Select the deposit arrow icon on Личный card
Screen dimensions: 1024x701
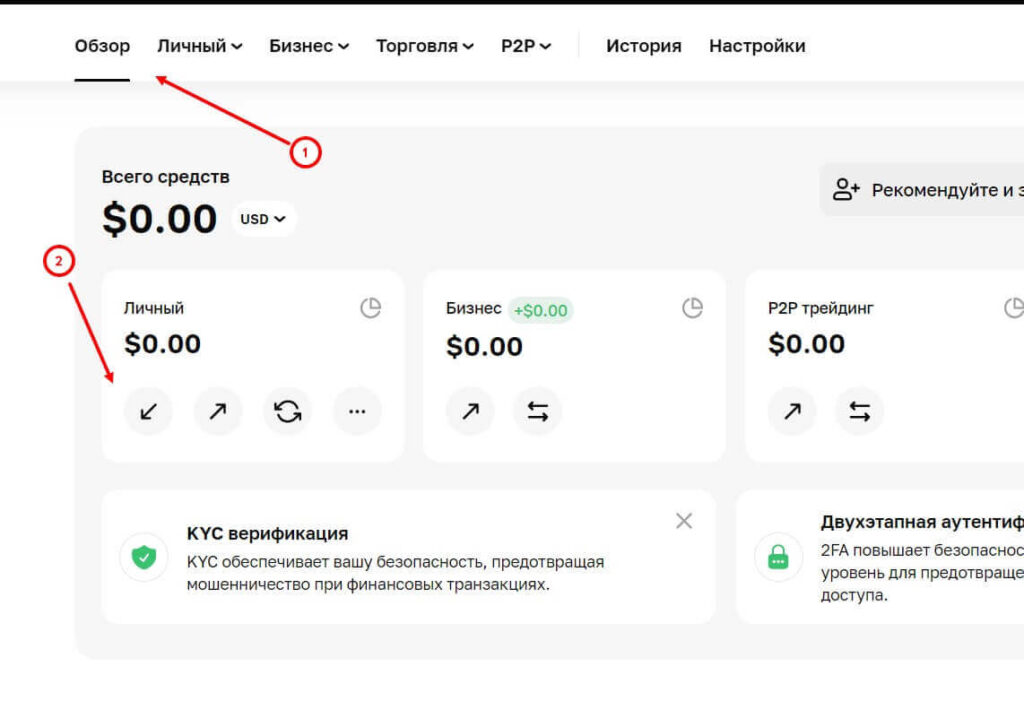point(148,410)
